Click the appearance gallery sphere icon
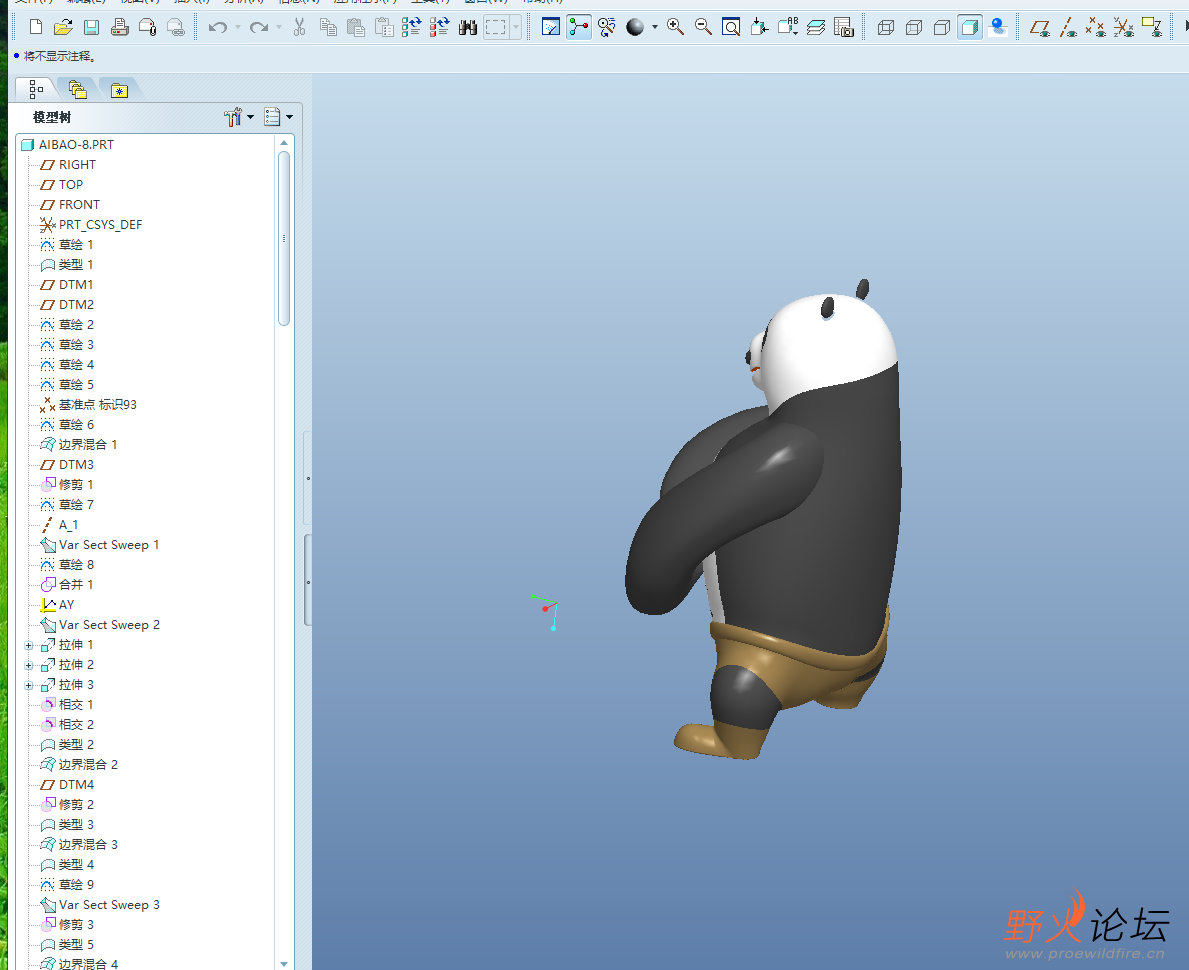The width and height of the screenshot is (1189, 970). pyautogui.click(x=635, y=27)
